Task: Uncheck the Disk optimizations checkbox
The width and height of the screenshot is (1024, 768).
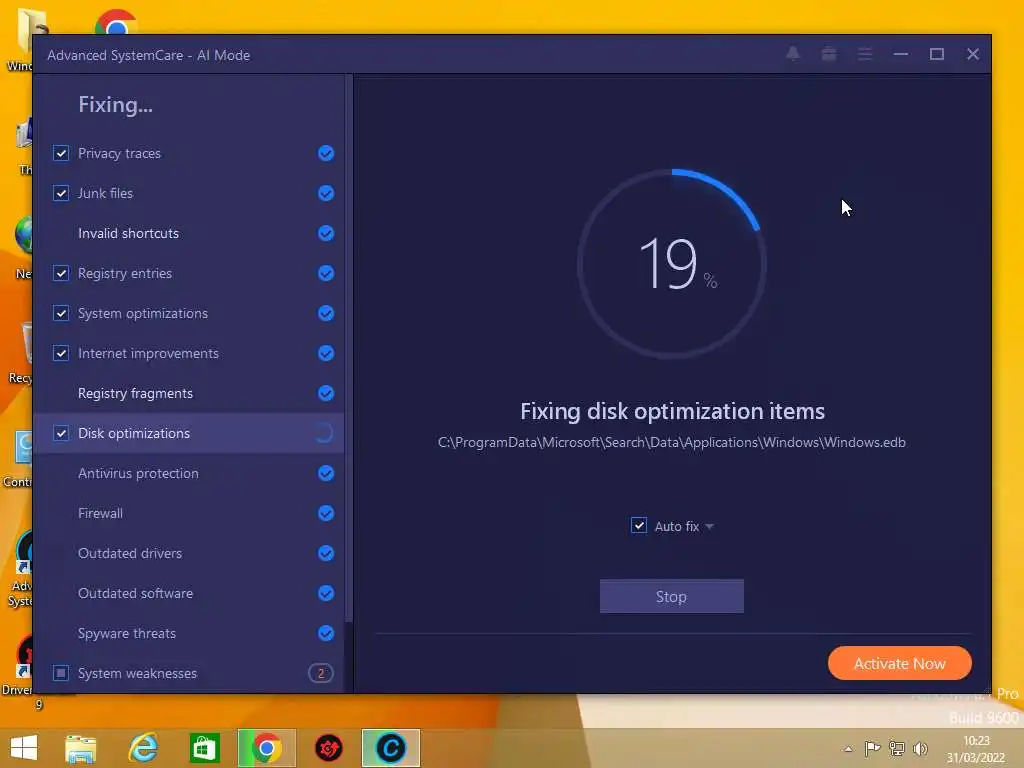Action: [x=61, y=433]
